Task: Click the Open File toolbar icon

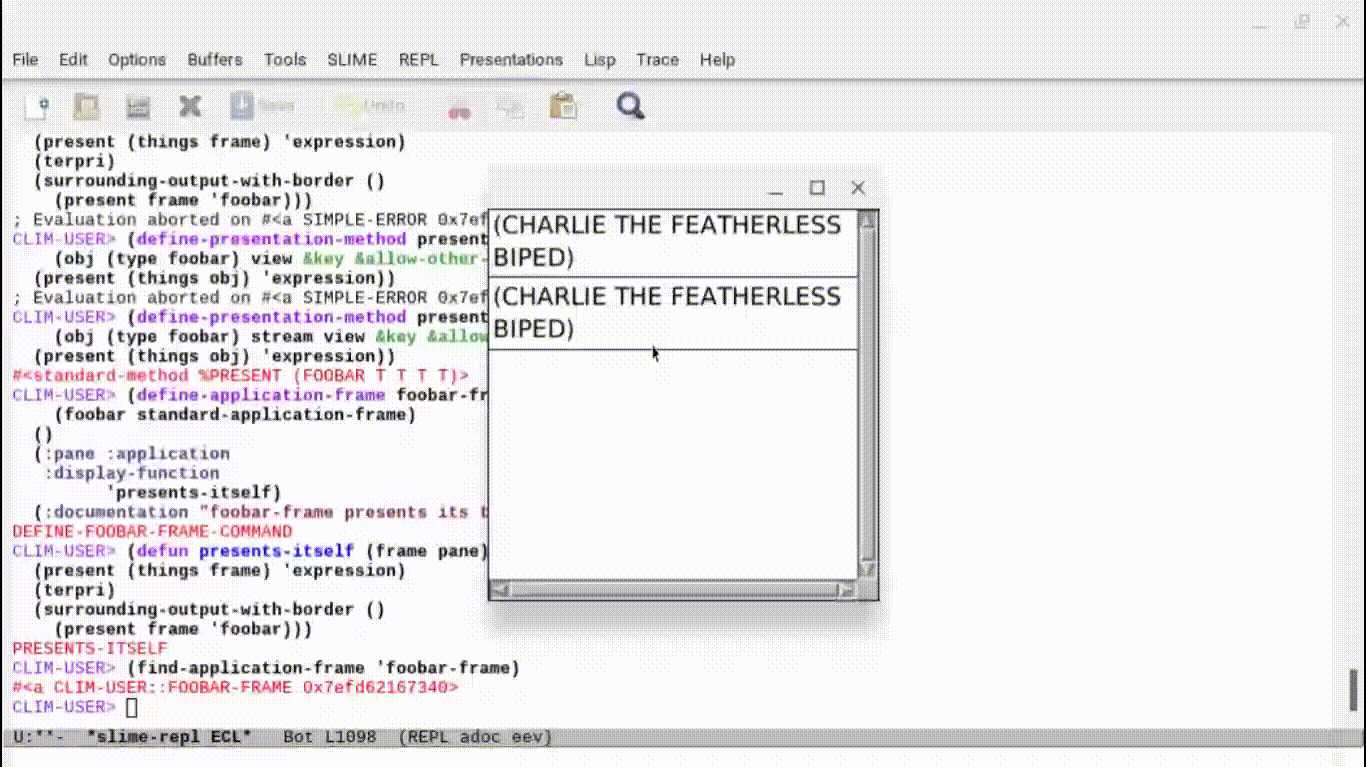Action: pos(88,106)
